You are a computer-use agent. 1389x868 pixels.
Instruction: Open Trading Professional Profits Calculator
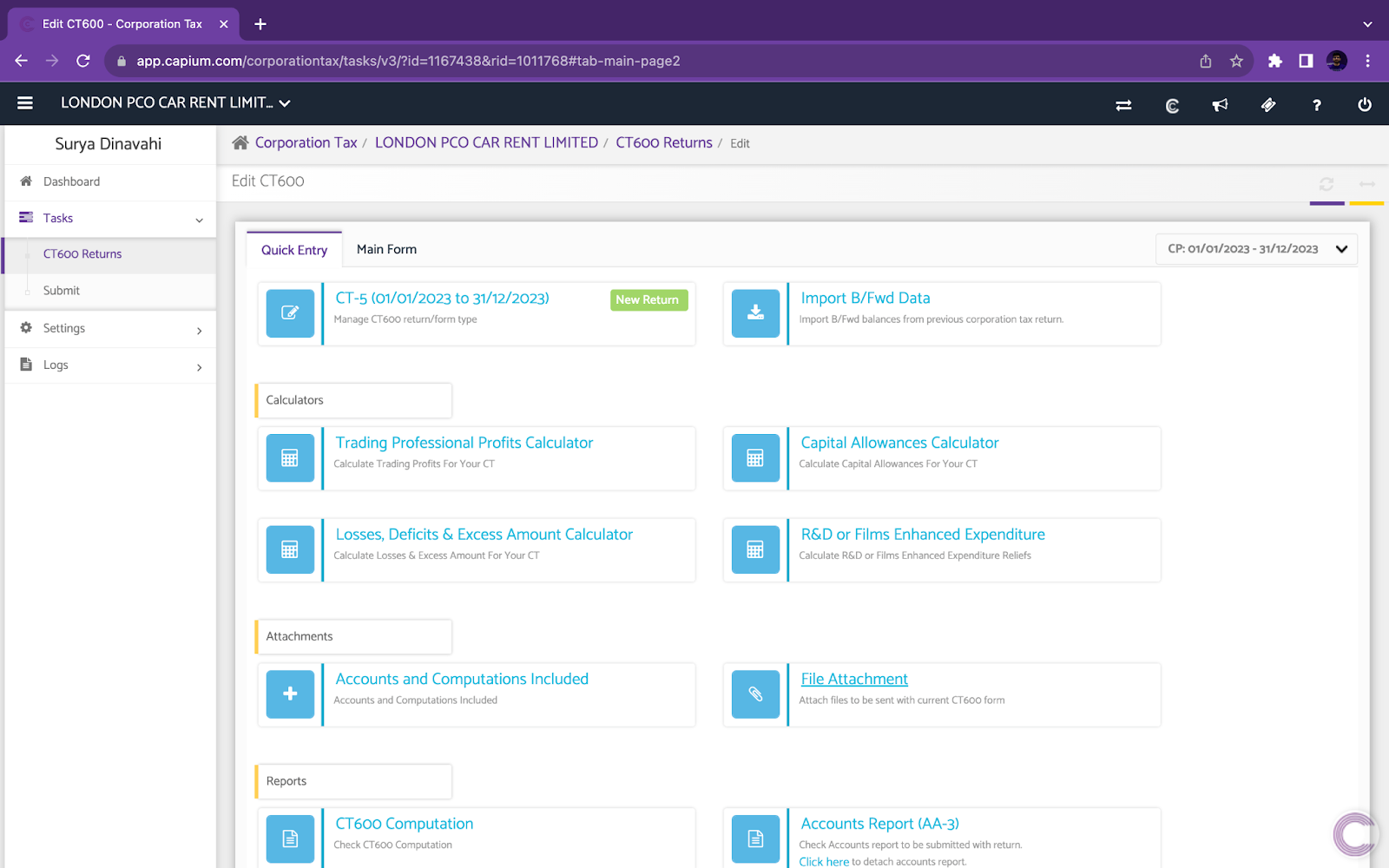[464, 443]
